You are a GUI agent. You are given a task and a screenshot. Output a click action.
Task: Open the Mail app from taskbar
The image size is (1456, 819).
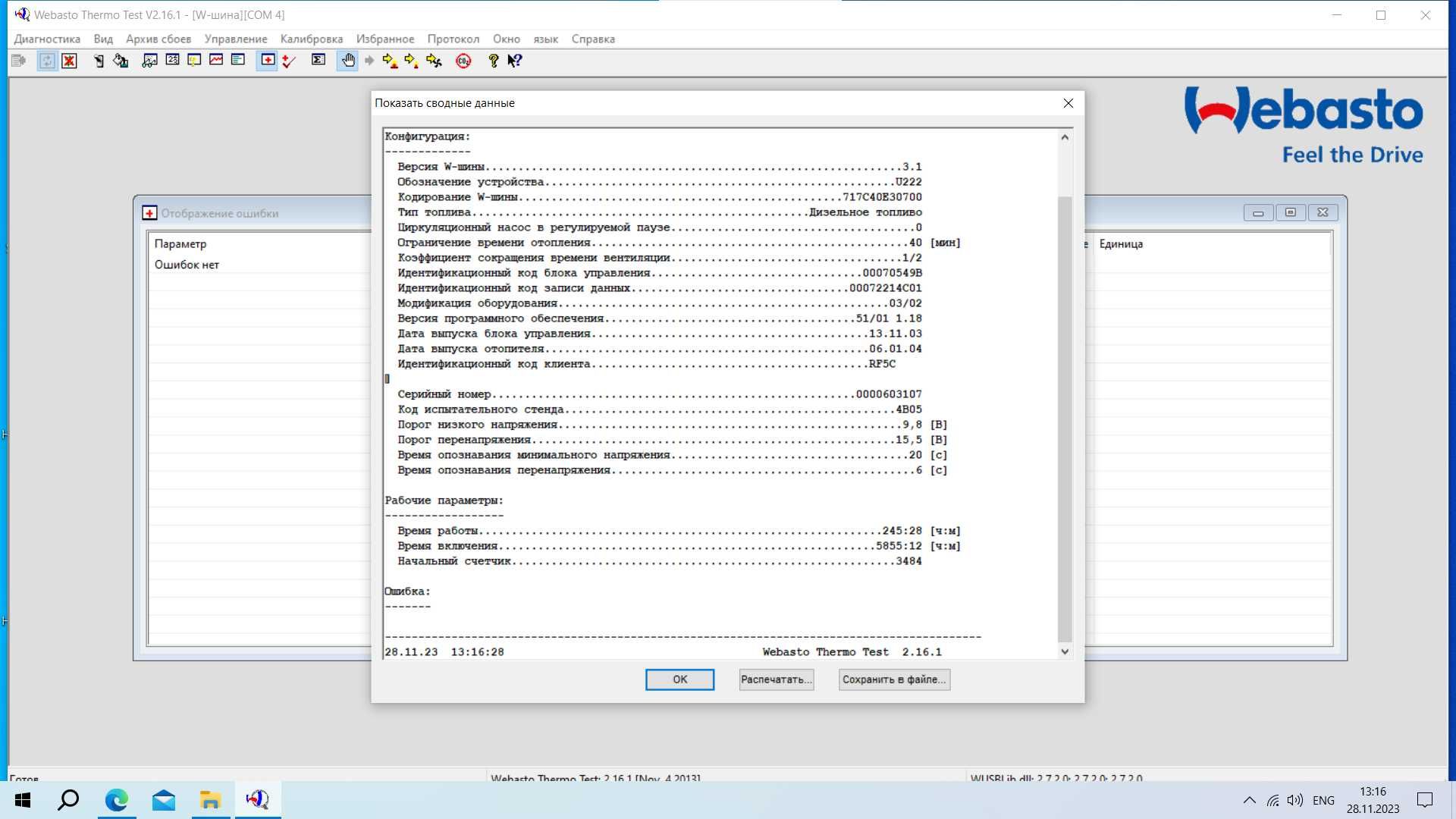pyautogui.click(x=164, y=800)
